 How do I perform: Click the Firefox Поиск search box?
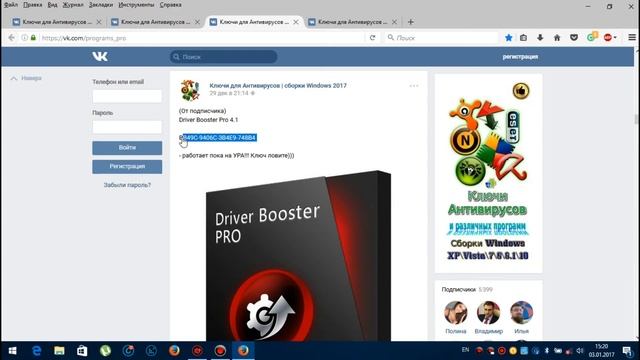pos(442,38)
